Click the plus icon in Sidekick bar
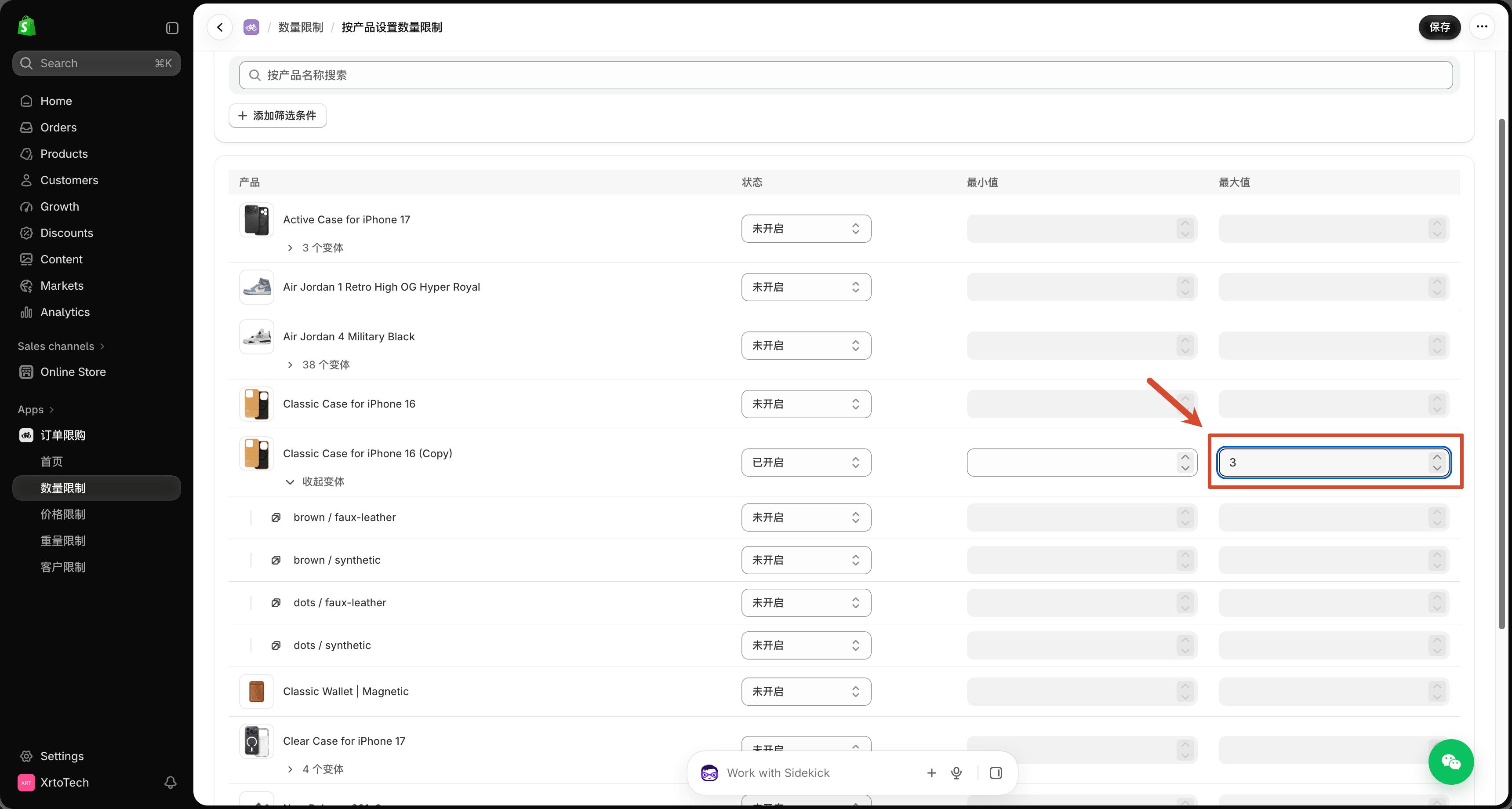This screenshot has height=809, width=1512. [931, 773]
